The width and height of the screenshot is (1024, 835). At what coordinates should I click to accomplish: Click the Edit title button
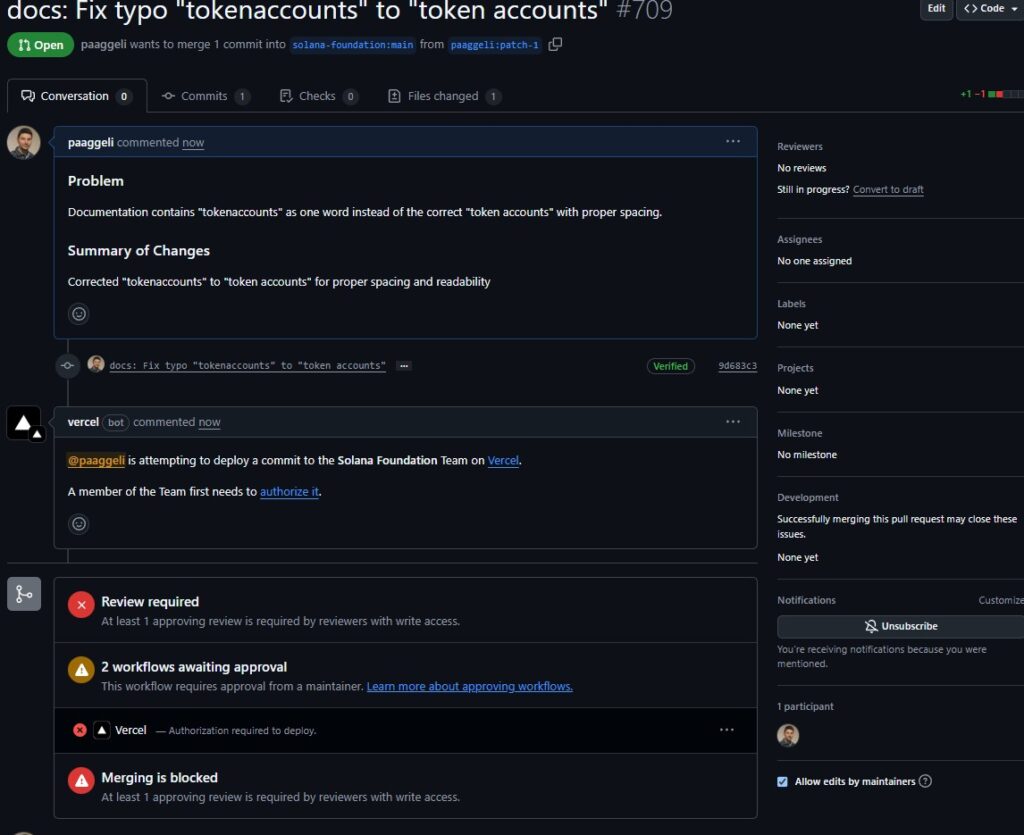935,9
